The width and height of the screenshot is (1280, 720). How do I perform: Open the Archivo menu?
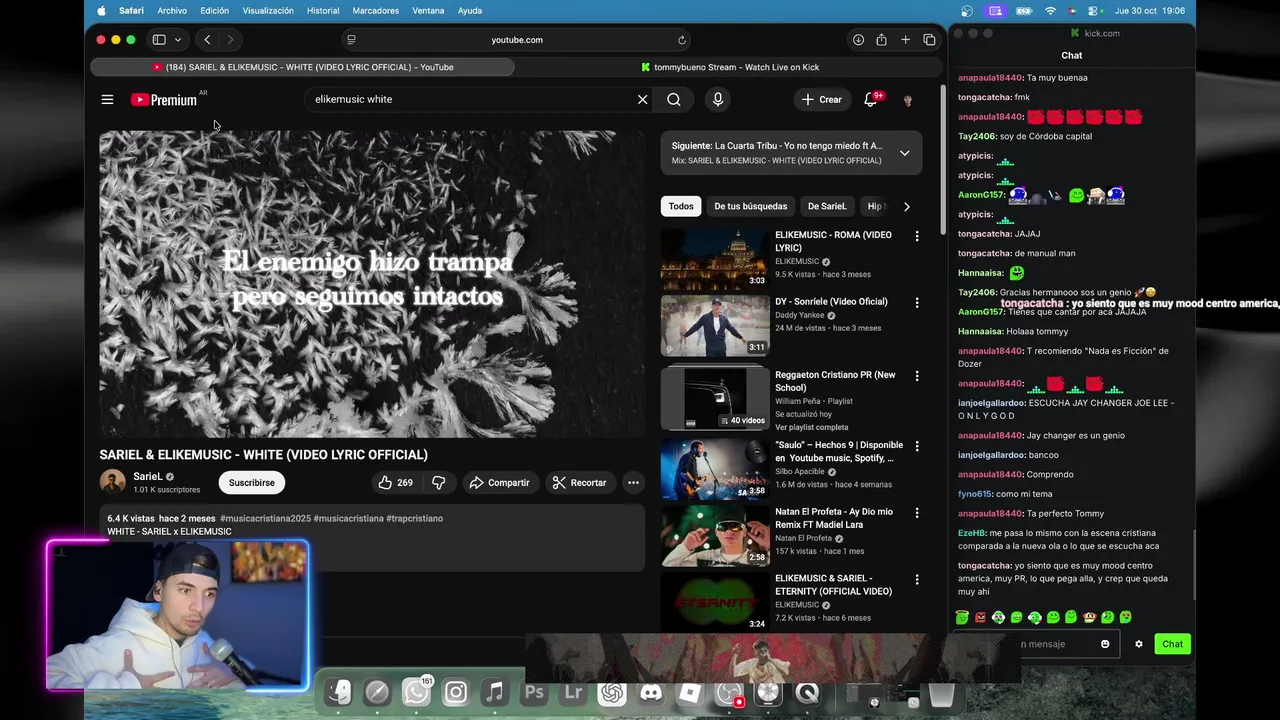pyautogui.click(x=172, y=11)
